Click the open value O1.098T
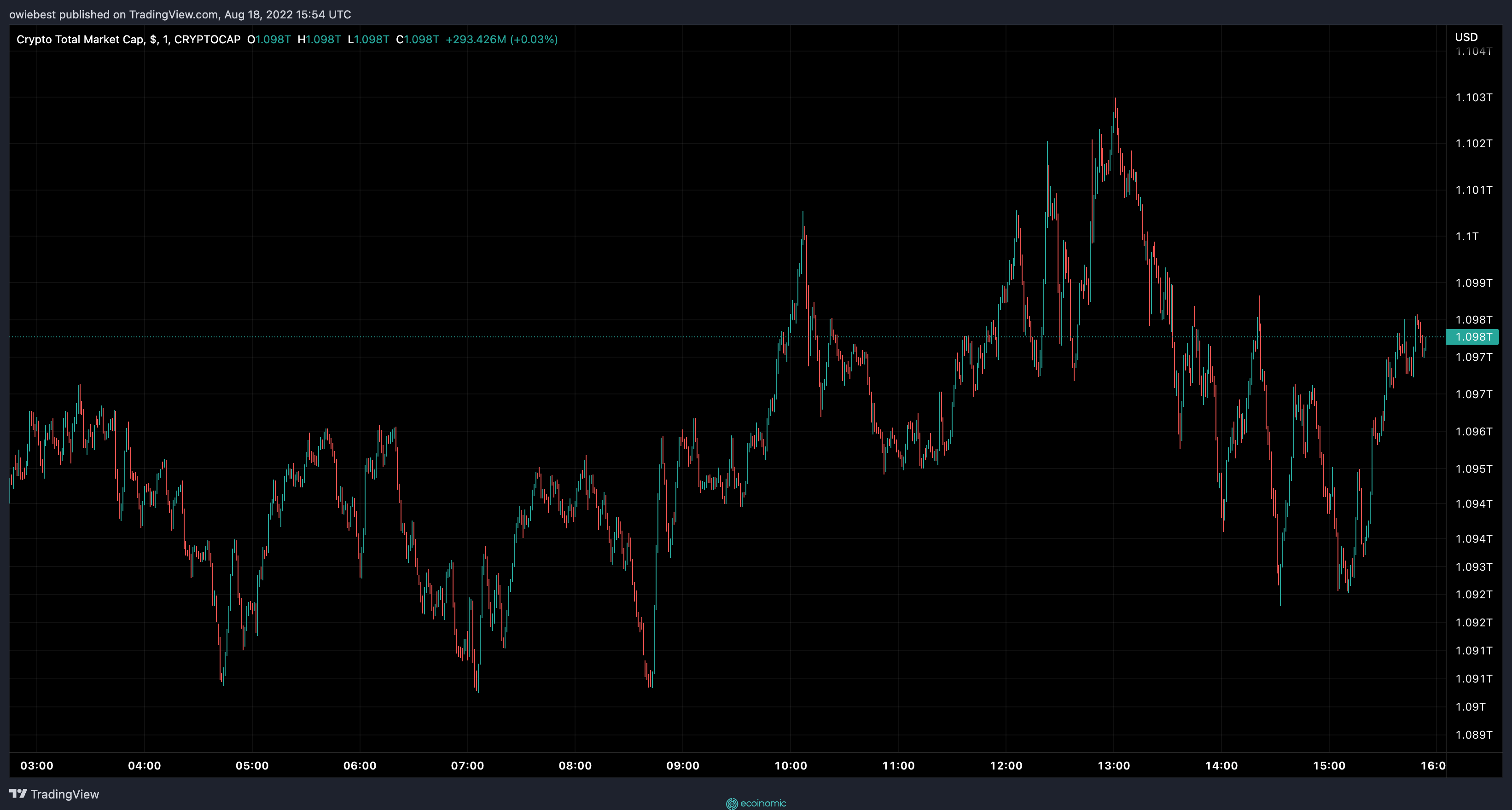Viewport: 1512px width, 810px height. click(269, 39)
